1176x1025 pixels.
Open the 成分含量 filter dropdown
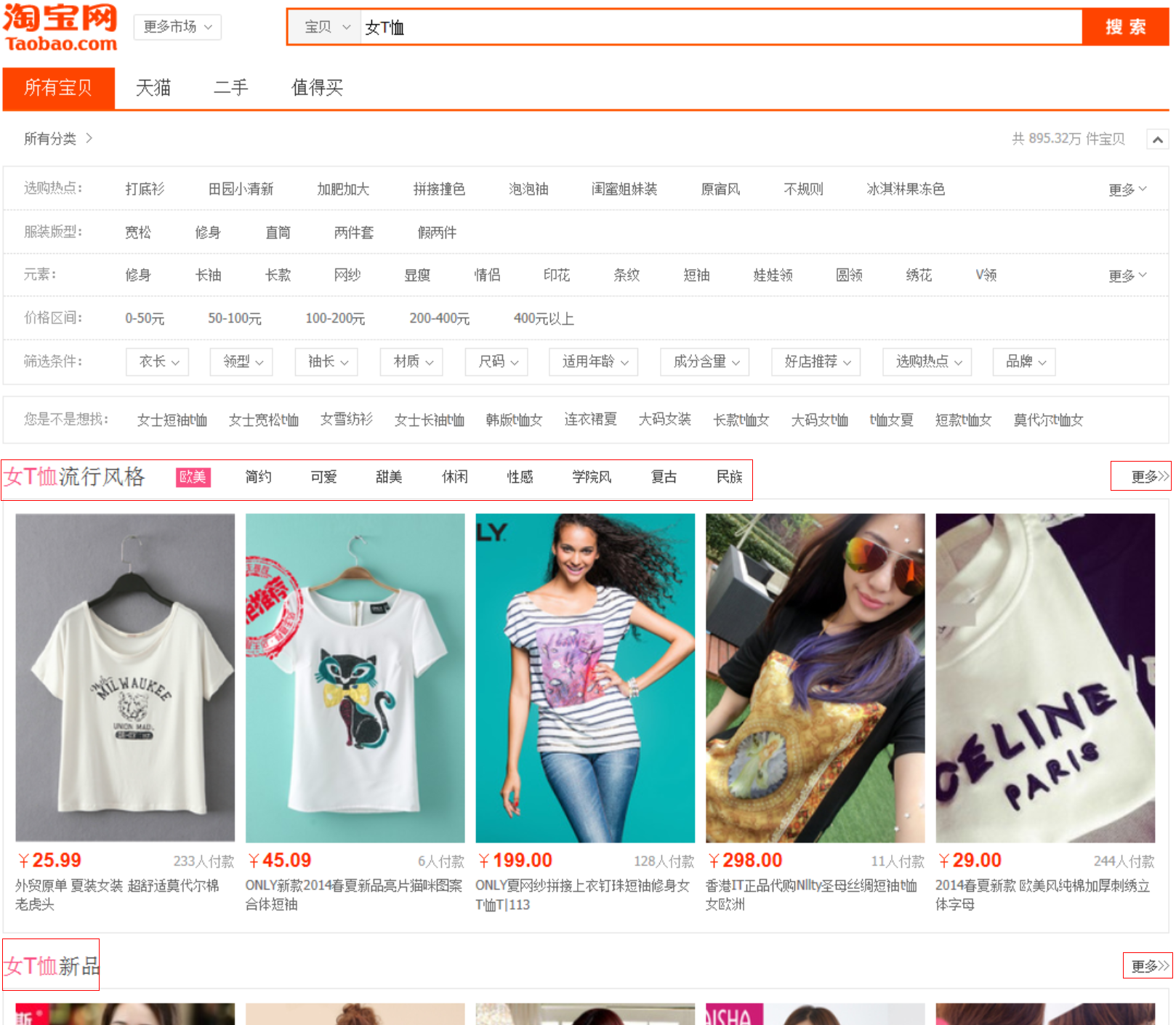coord(705,361)
